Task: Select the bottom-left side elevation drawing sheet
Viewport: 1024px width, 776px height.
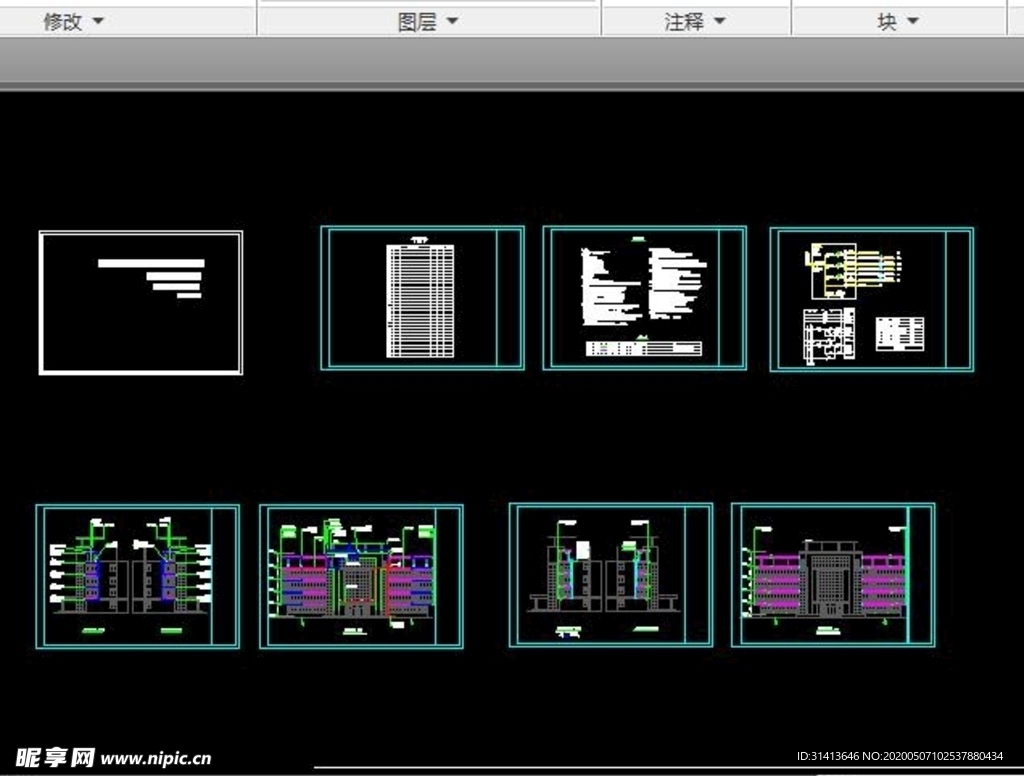Action: coord(137,576)
